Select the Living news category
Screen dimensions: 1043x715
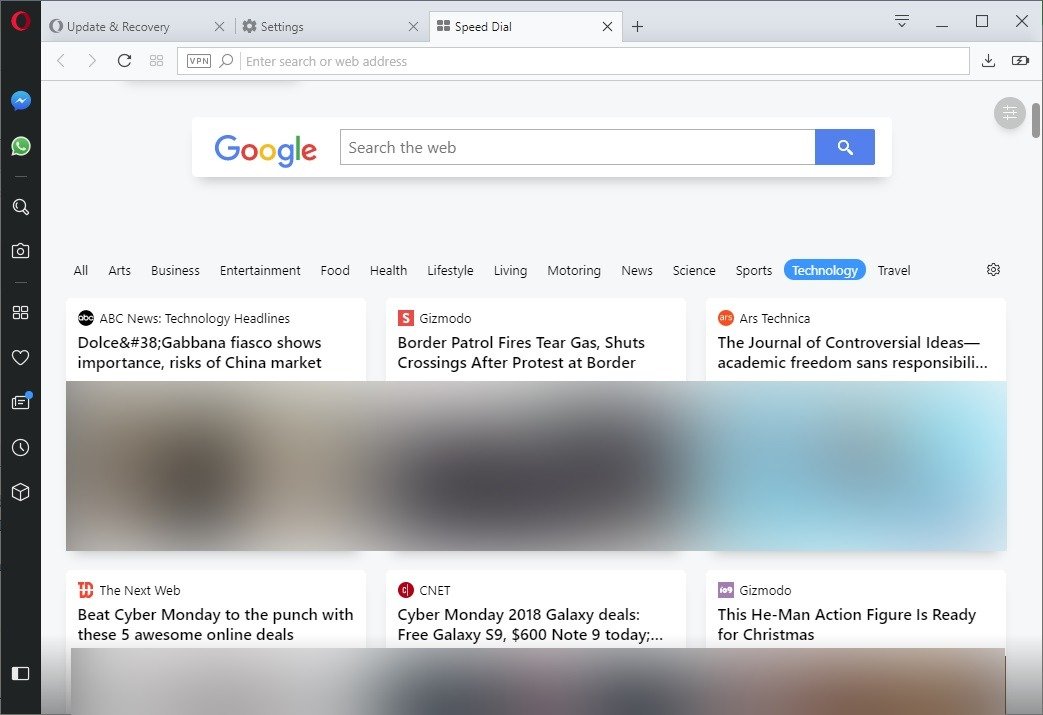coord(510,270)
